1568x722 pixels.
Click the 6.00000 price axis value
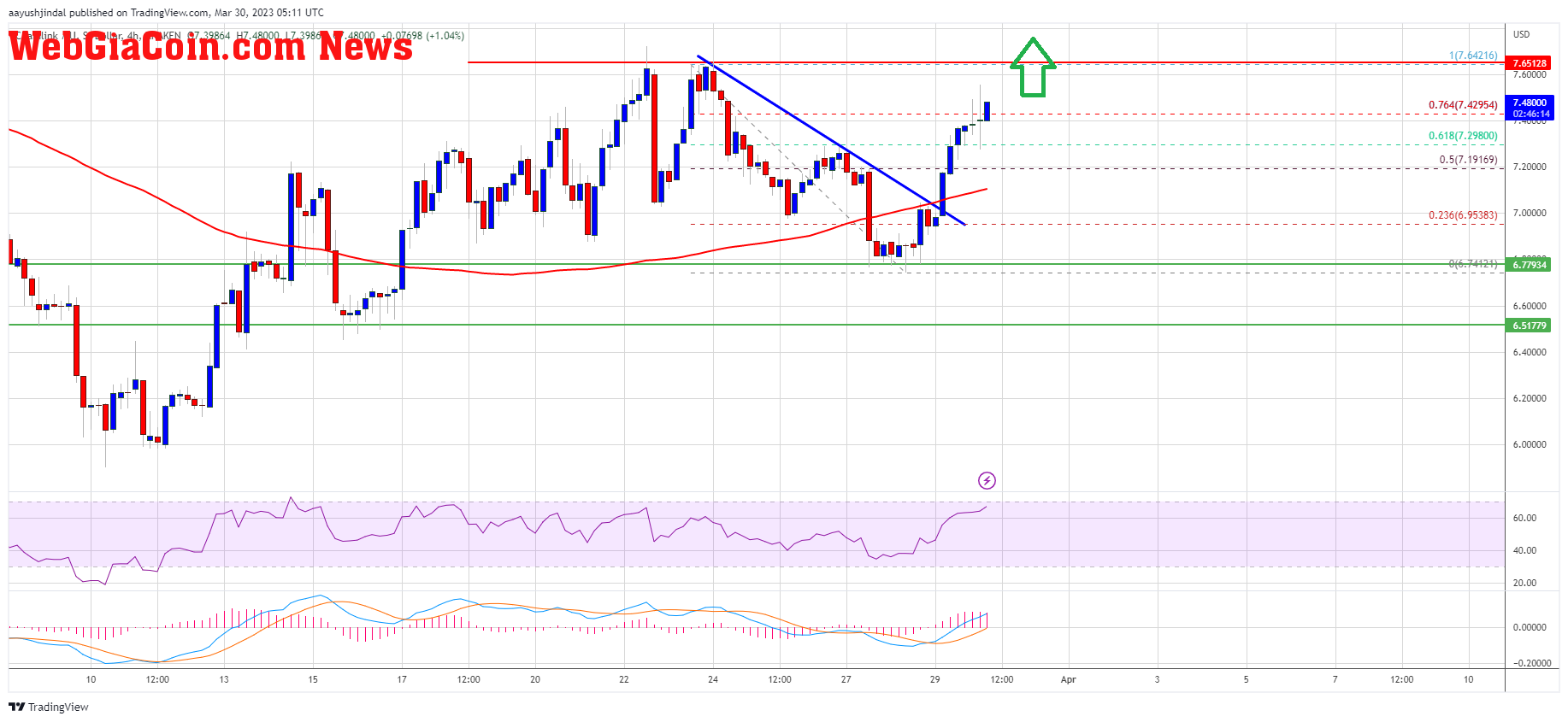coord(1530,444)
